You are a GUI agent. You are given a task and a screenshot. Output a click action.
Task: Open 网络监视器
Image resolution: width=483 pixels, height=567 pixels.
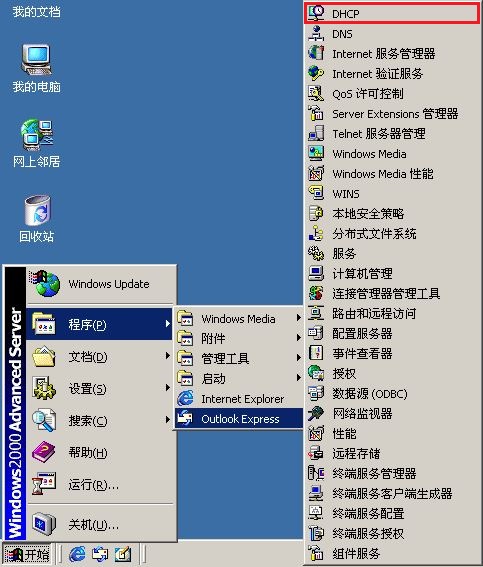click(392, 413)
